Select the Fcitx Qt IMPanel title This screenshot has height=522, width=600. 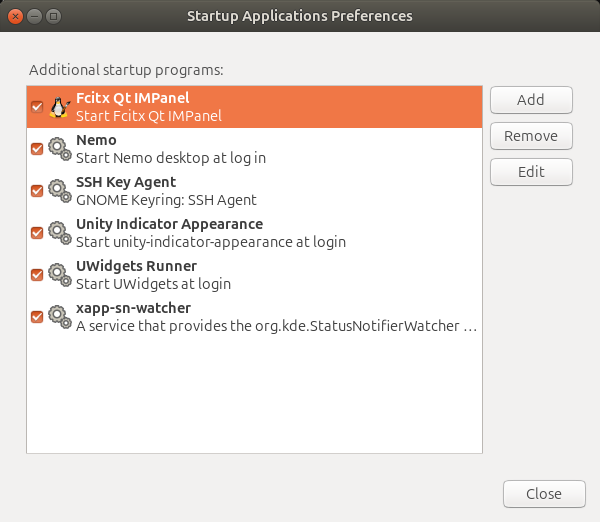click(133, 98)
